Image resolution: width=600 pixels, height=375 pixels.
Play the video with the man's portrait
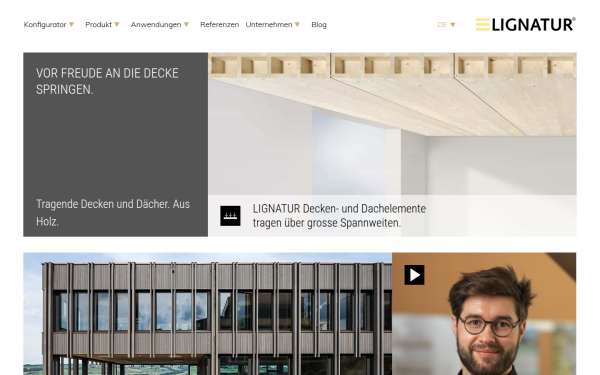pyautogui.click(x=414, y=275)
